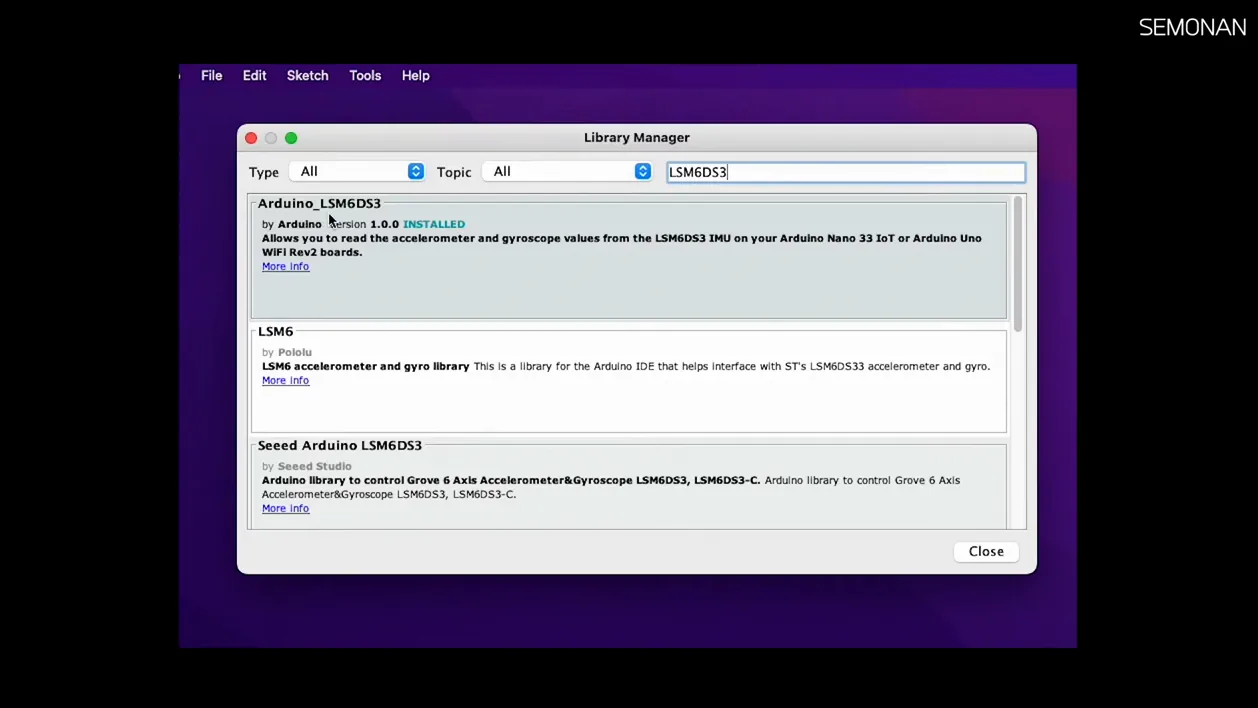Open More info for Arduino_LSM6DS3 library

(x=285, y=267)
